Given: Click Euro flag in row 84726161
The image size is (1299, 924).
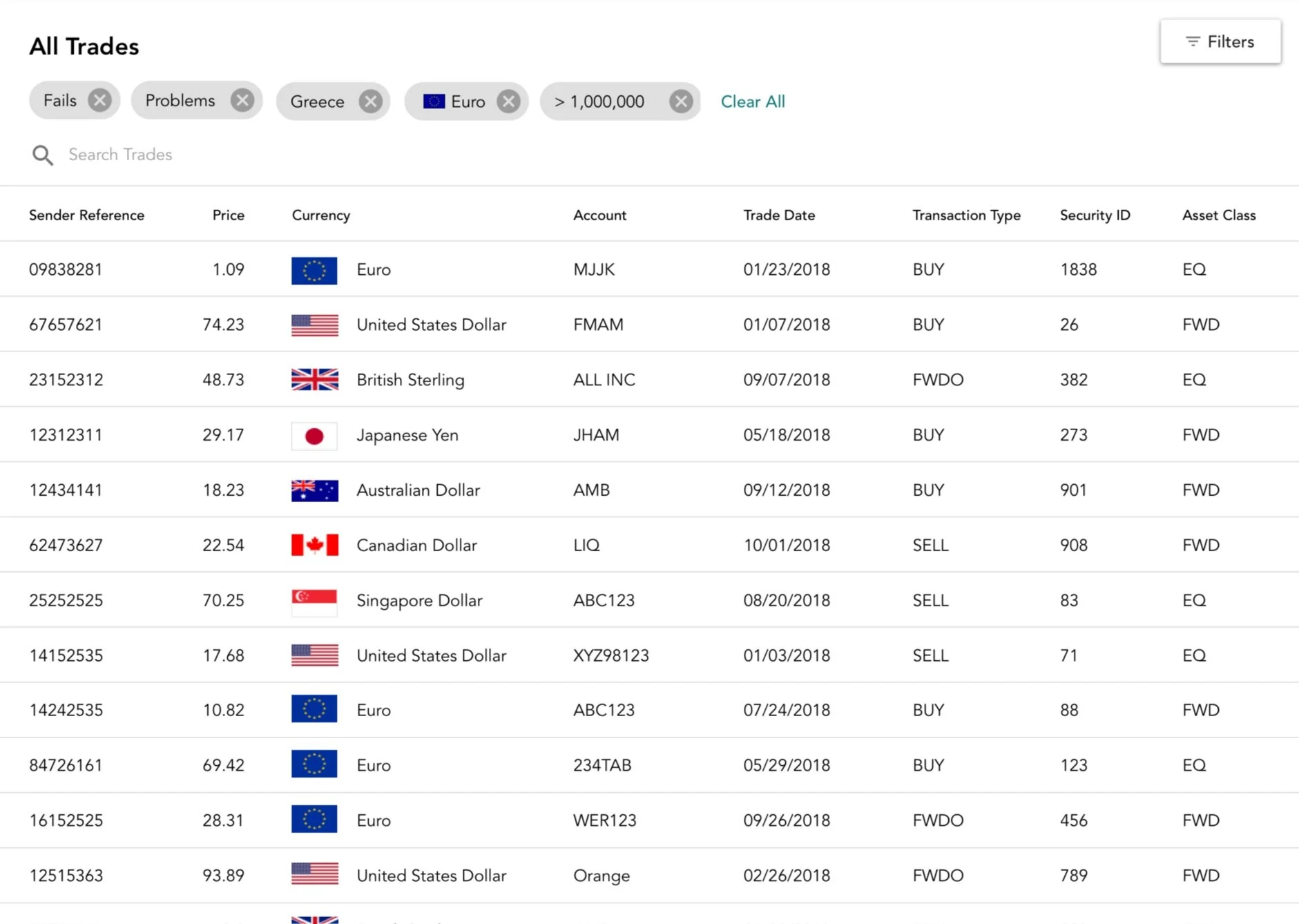Looking at the screenshot, I should tap(314, 764).
